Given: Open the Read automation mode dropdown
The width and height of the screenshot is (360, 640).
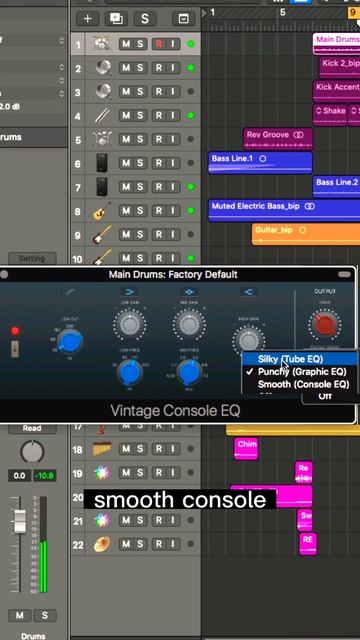Looking at the screenshot, I should pyautogui.click(x=32, y=428).
